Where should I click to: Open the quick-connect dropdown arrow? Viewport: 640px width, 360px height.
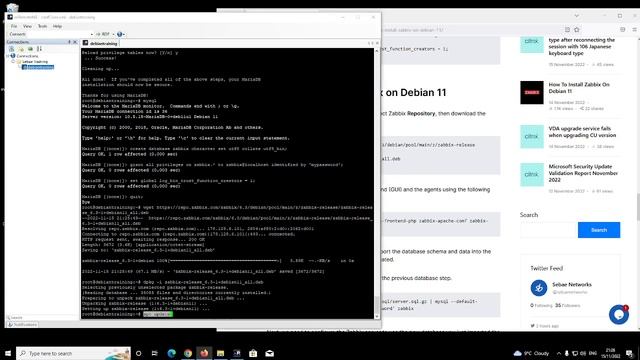[91, 34]
